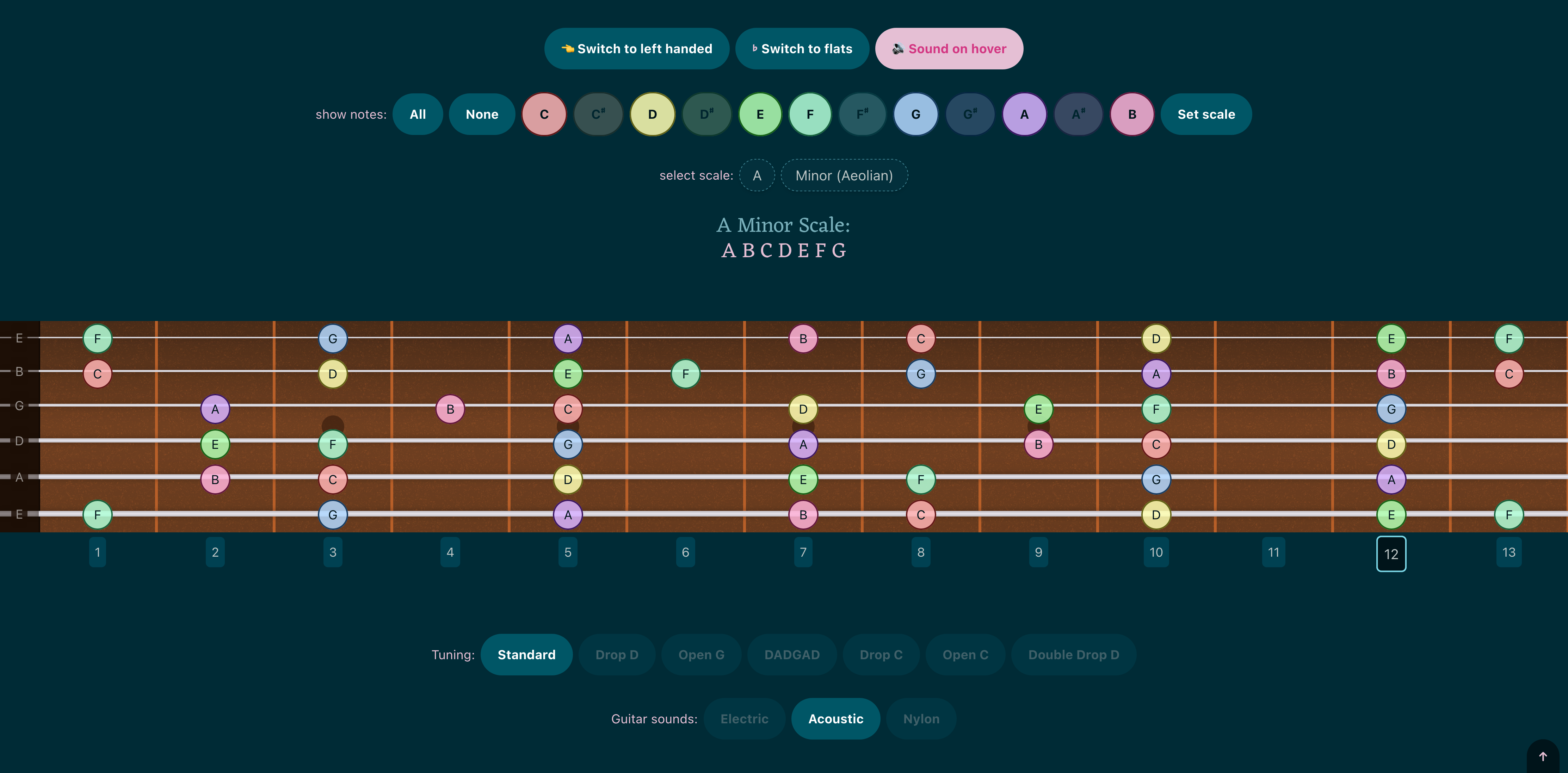Screen dimensions: 1568x773
Task: Open the scale root note A dropdown
Action: click(x=757, y=175)
